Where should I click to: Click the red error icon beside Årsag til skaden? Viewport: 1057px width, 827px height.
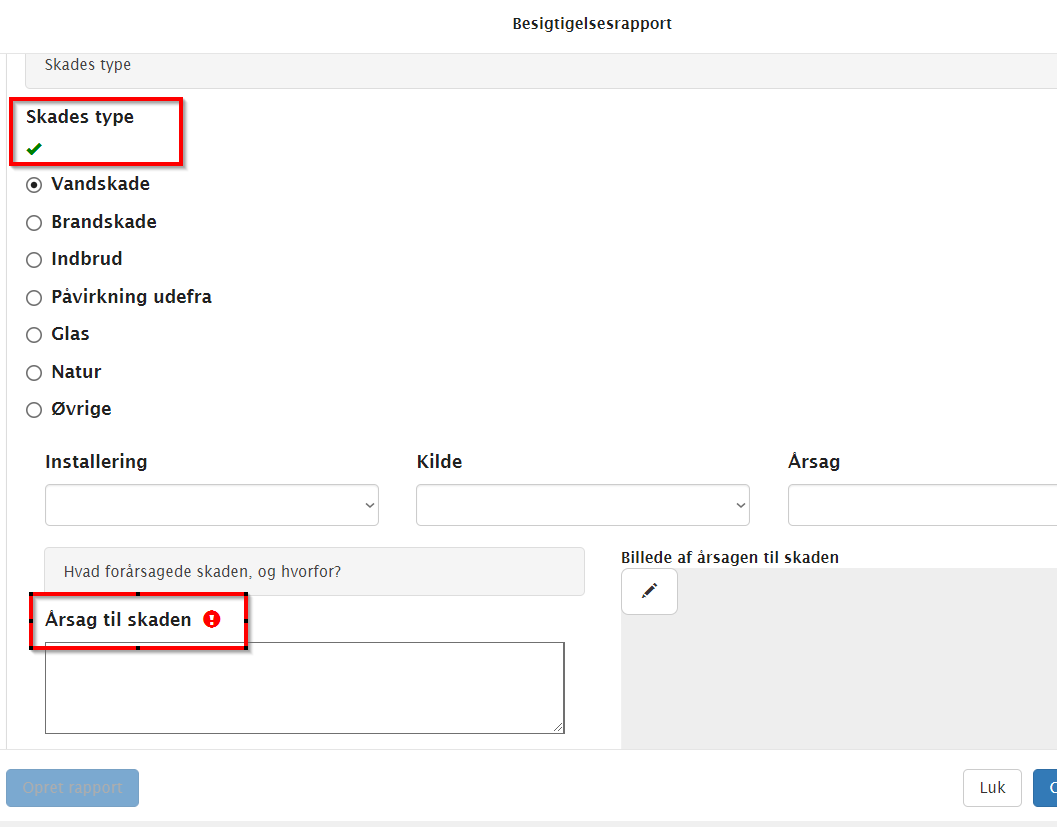pos(211,620)
